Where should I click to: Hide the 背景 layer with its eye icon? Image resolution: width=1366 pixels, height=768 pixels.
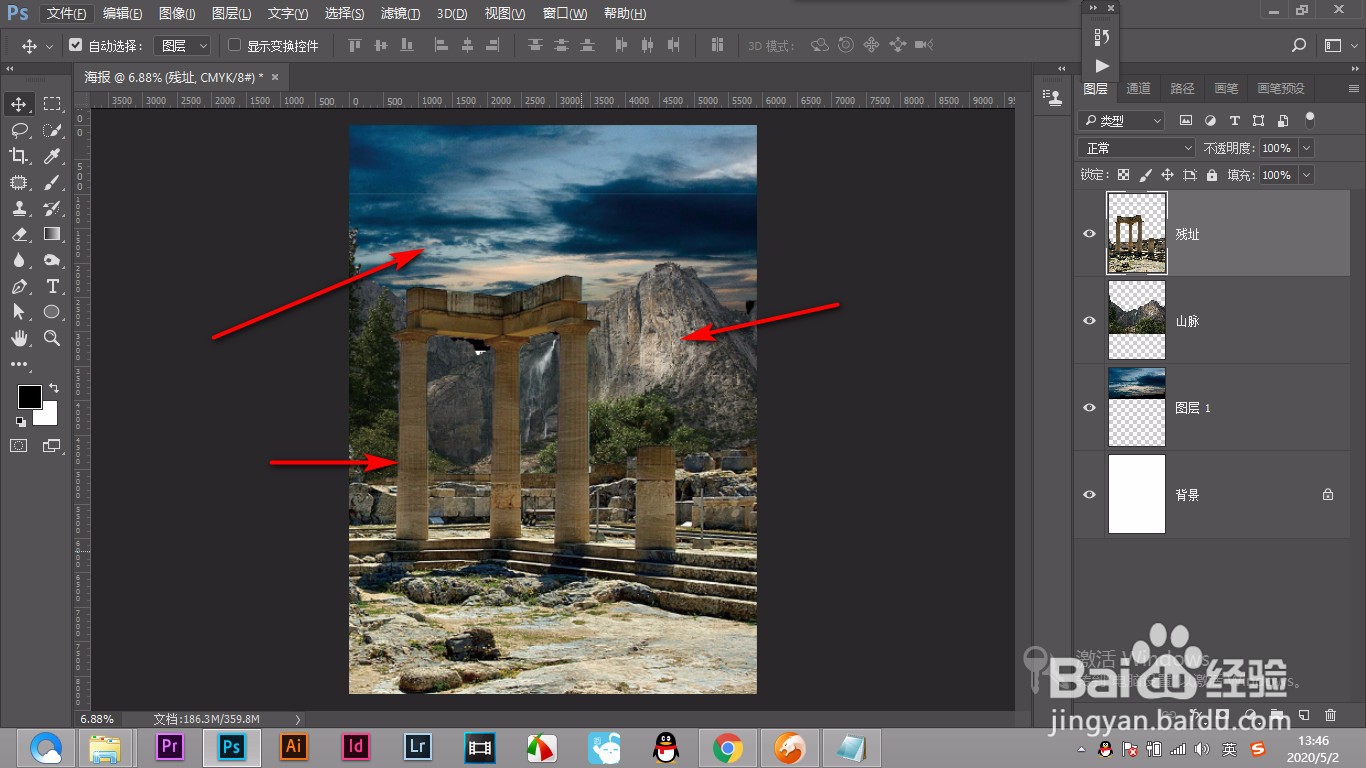pos(1090,495)
